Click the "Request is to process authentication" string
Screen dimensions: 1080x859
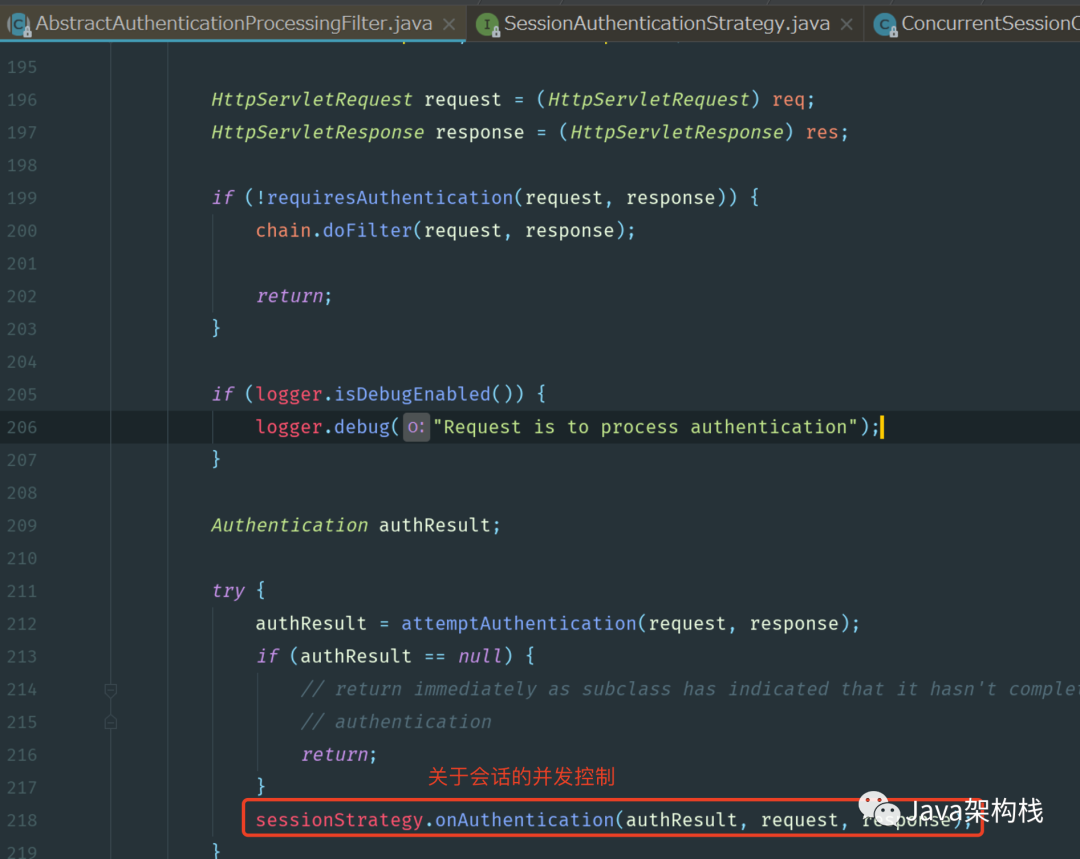pyautogui.click(x=645, y=427)
